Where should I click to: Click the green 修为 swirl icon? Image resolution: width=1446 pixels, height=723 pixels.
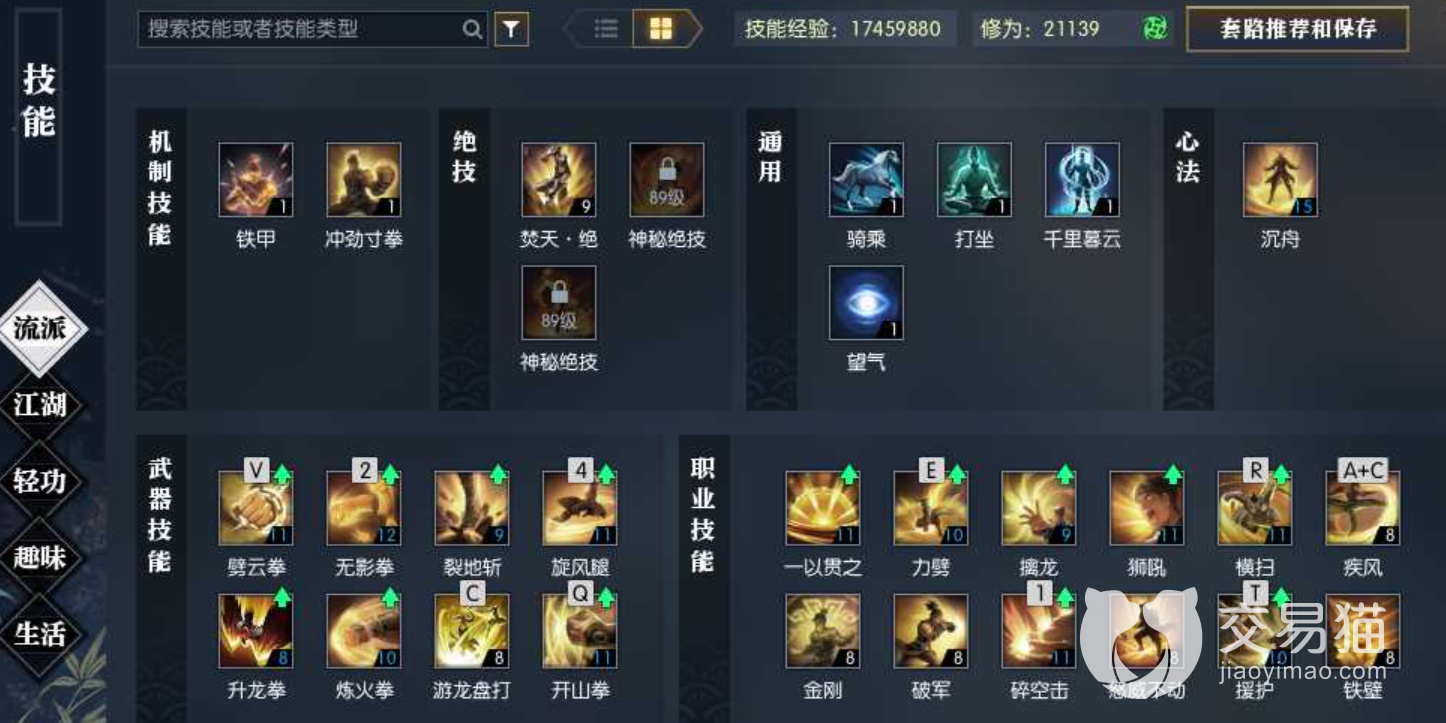pos(1156,29)
